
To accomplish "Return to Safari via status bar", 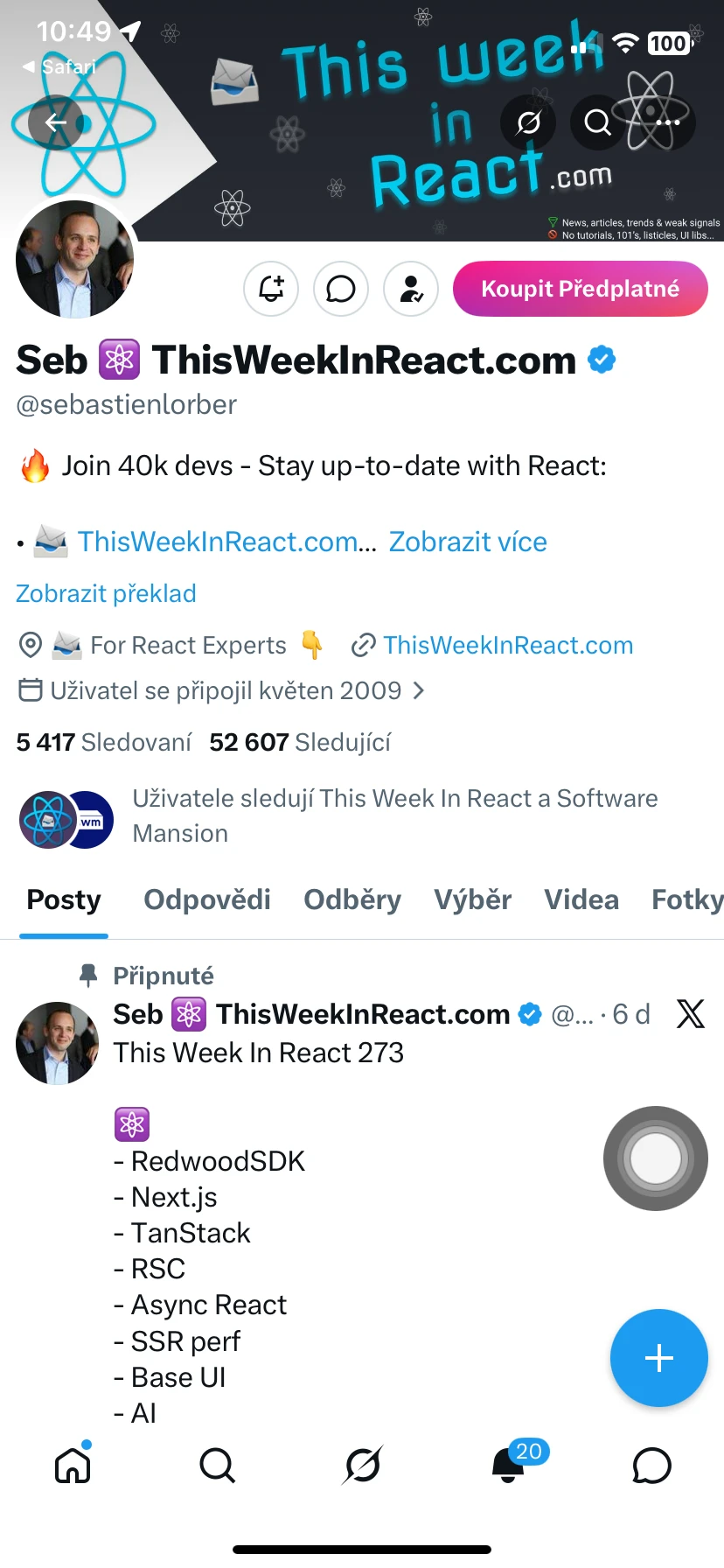I will (x=59, y=66).
